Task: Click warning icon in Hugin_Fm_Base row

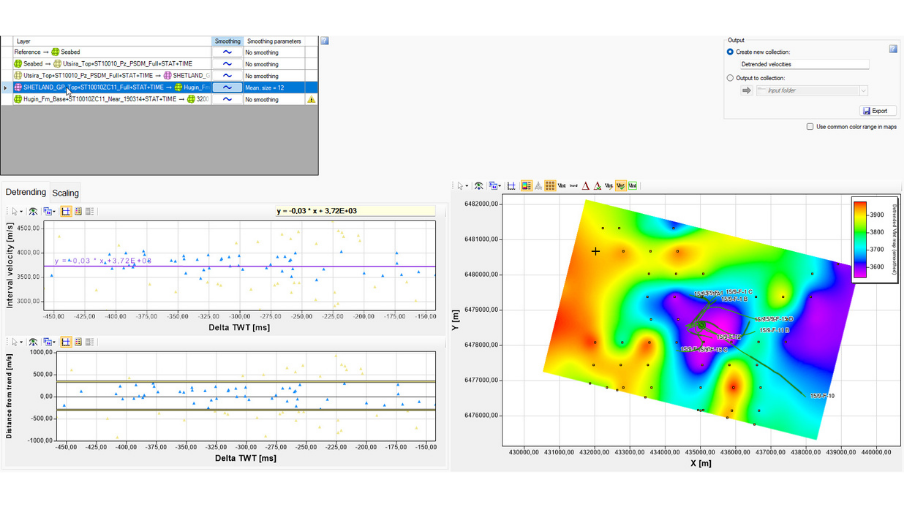Action: (311, 99)
